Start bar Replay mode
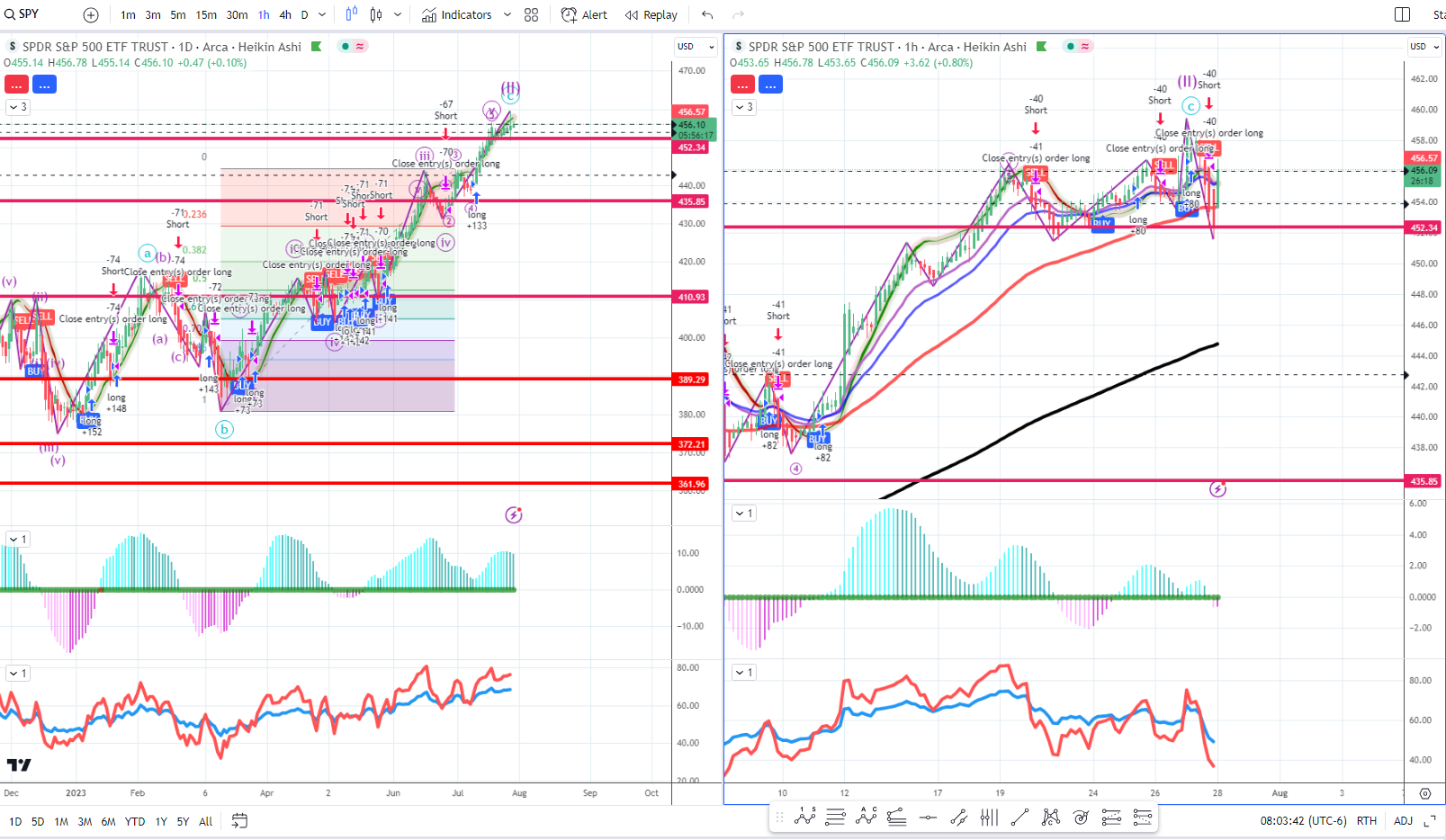Viewport: 1446px width, 840px height. pos(651,14)
